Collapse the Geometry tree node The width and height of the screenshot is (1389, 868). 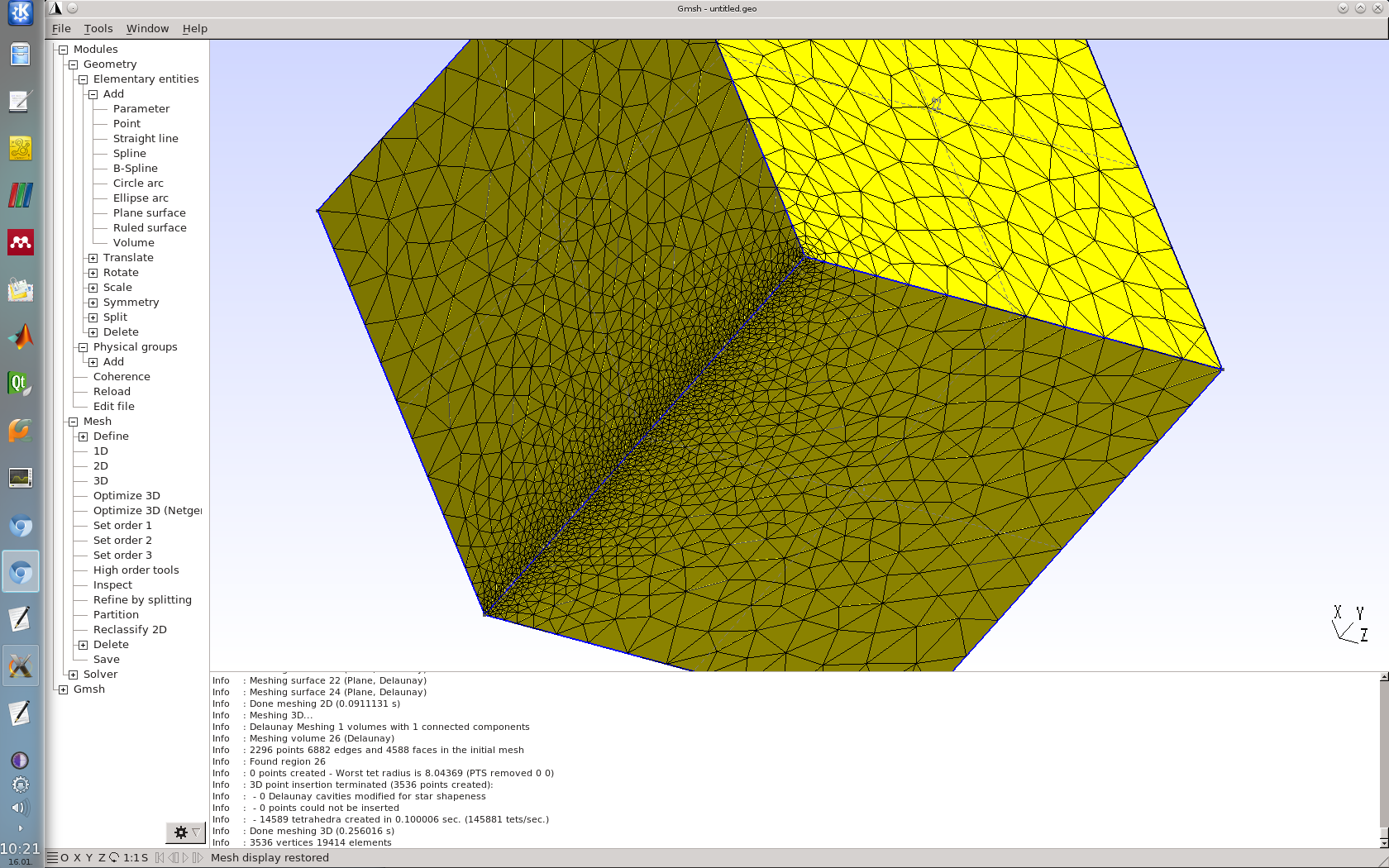coord(73,64)
